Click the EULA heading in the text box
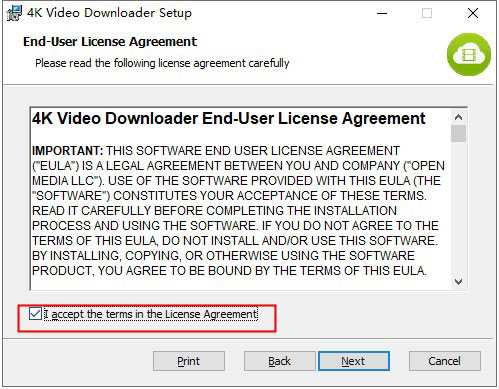Screen dimensions: 499x389 [229, 118]
